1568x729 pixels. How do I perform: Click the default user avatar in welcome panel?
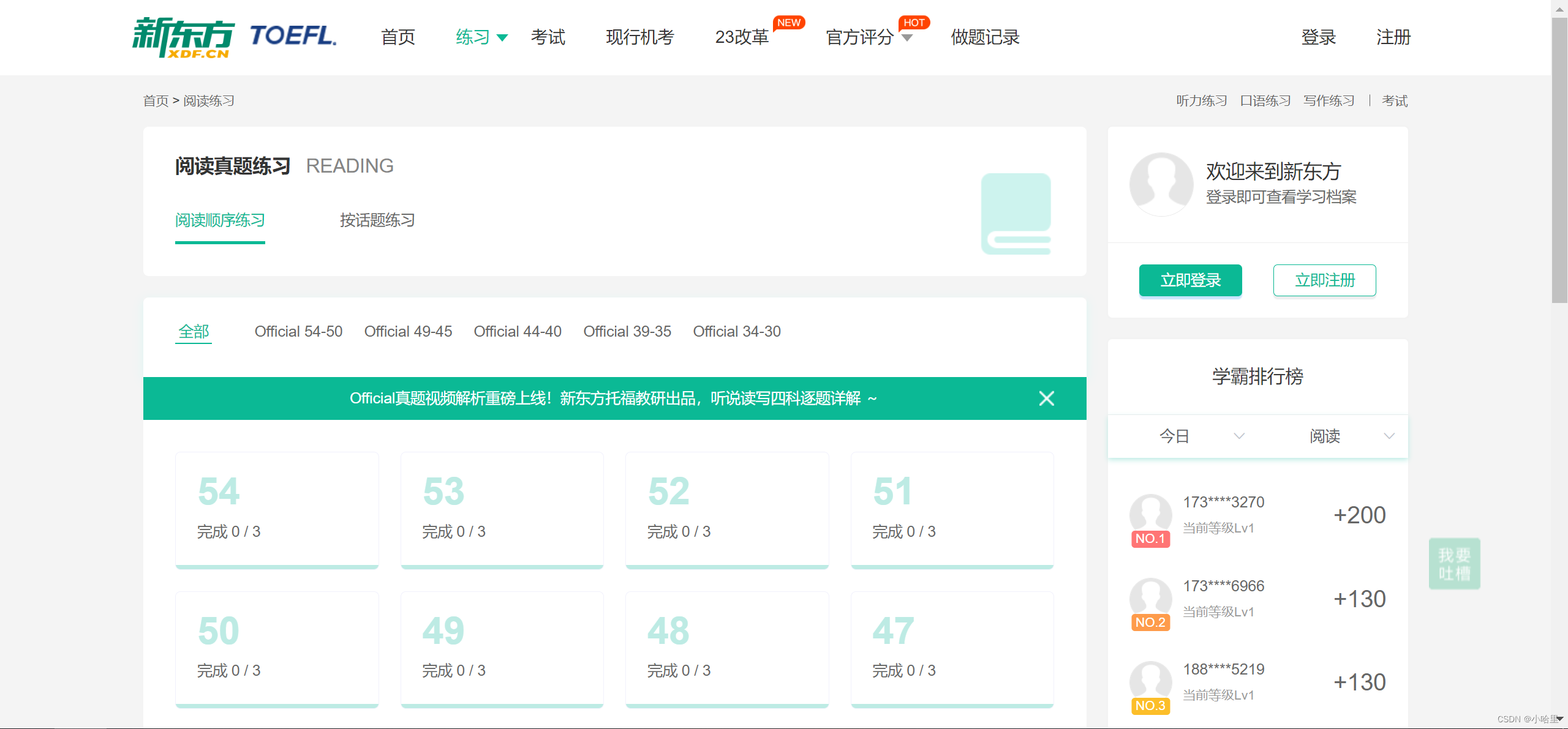click(x=1161, y=184)
